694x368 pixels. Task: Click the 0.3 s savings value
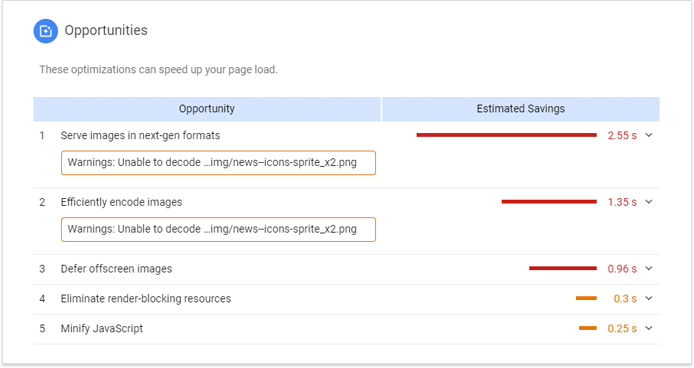pyautogui.click(x=625, y=299)
